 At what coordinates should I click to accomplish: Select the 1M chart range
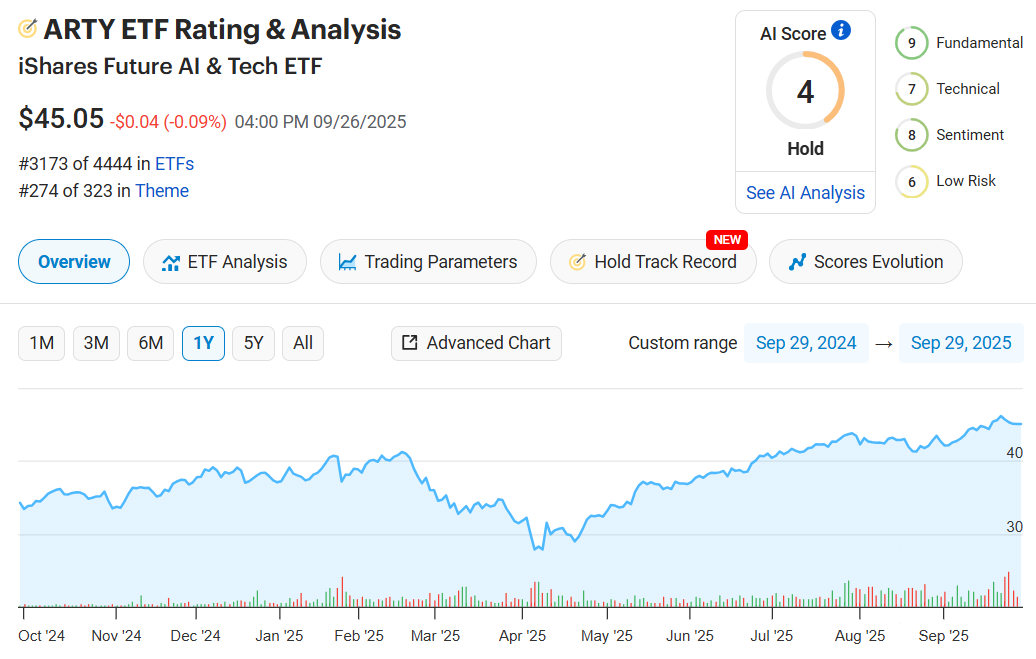(41, 343)
